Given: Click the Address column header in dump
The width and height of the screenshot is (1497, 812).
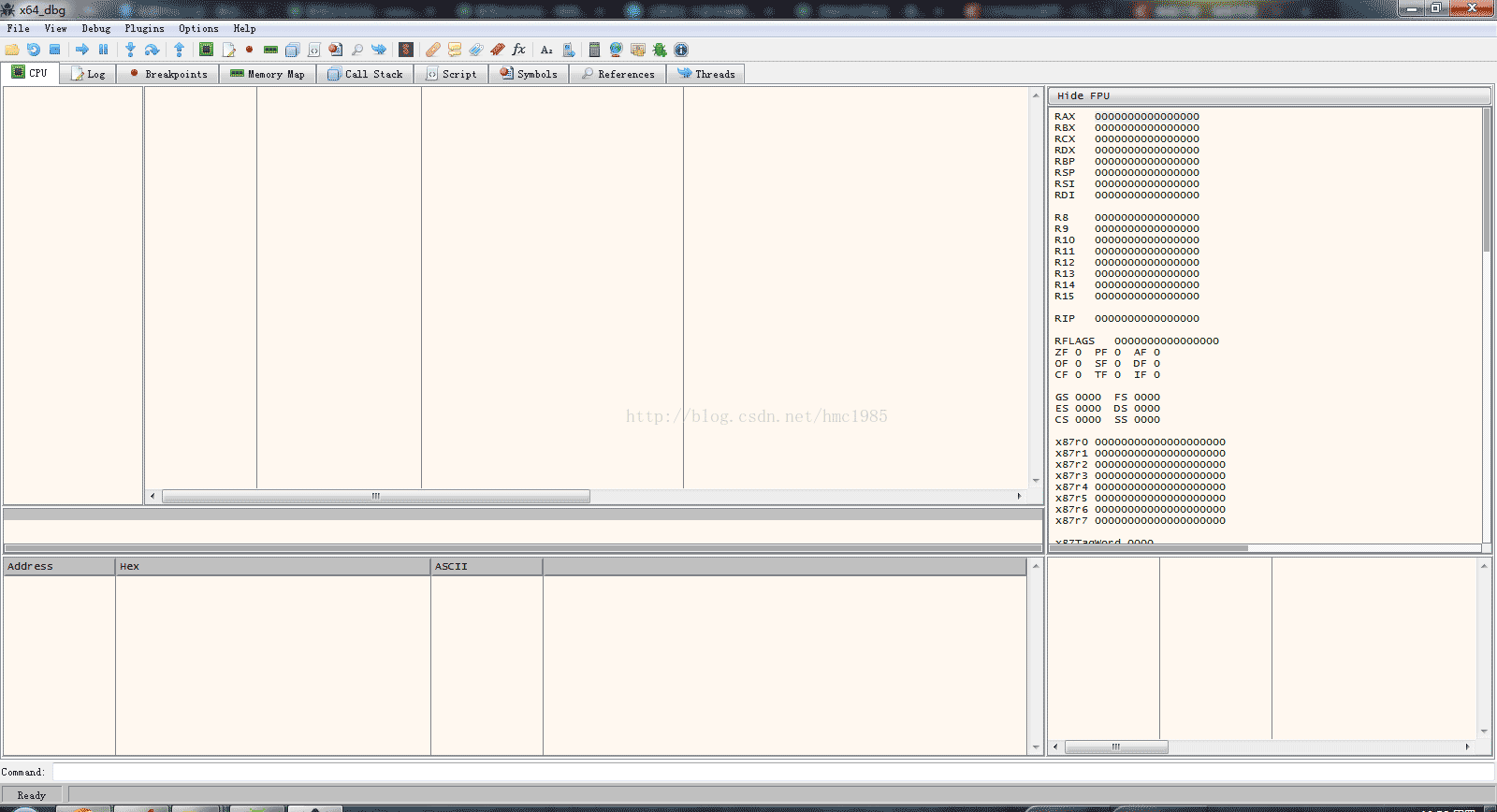Looking at the screenshot, I should tap(59, 566).
